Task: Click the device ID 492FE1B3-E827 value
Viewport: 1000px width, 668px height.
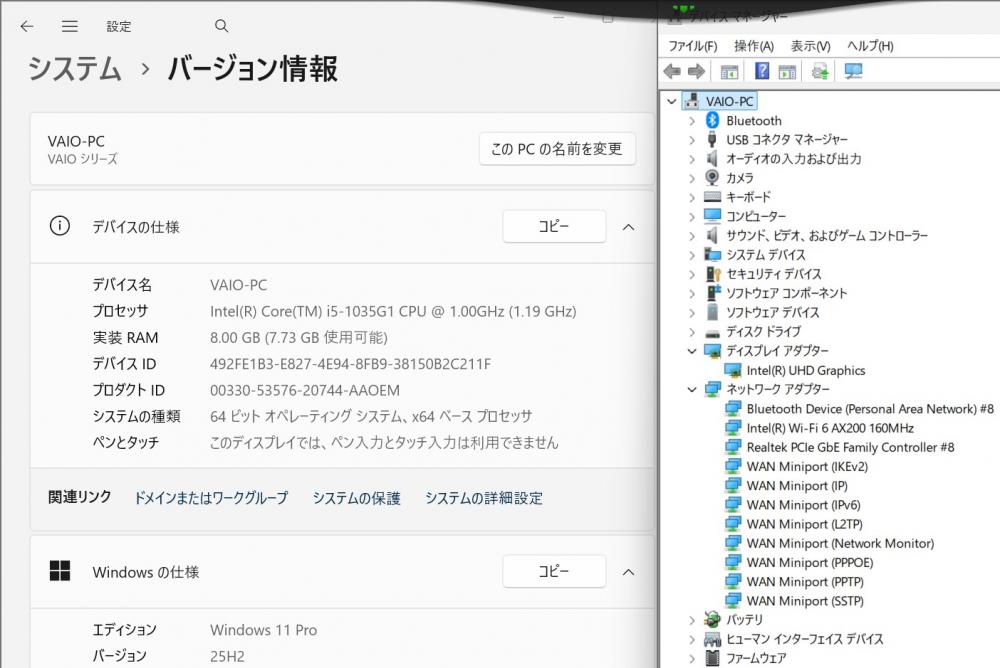Action: coord(350,364)
